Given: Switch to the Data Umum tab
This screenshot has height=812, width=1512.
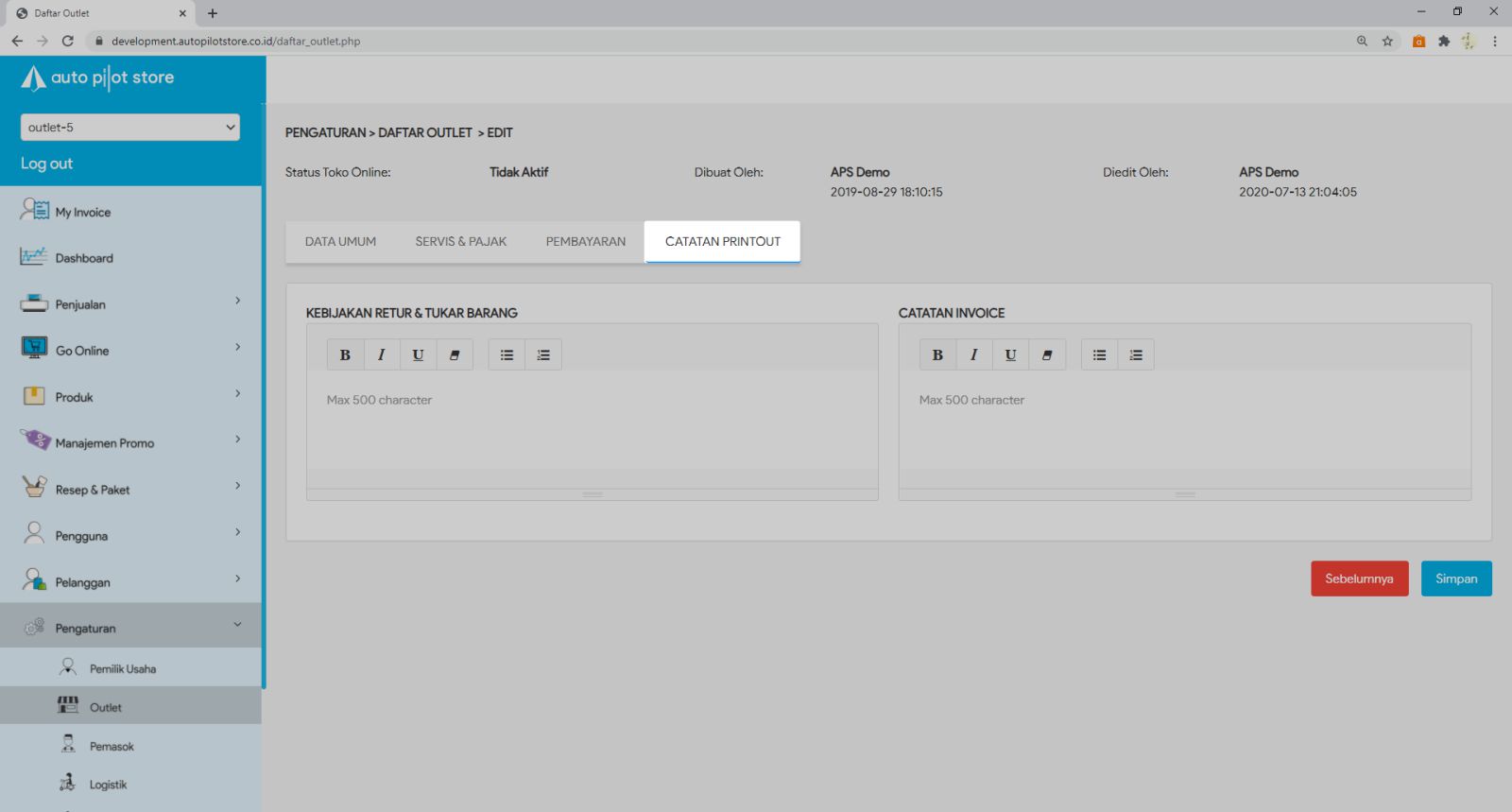Looking at the screenshot, I should tap(340, 242).
